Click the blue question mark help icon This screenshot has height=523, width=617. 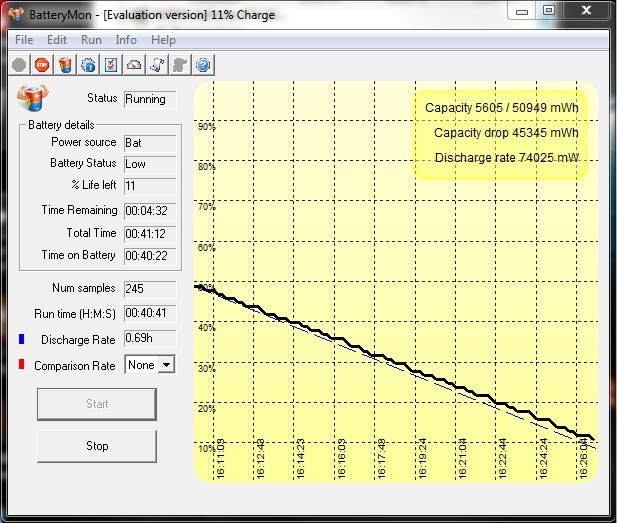203,65
